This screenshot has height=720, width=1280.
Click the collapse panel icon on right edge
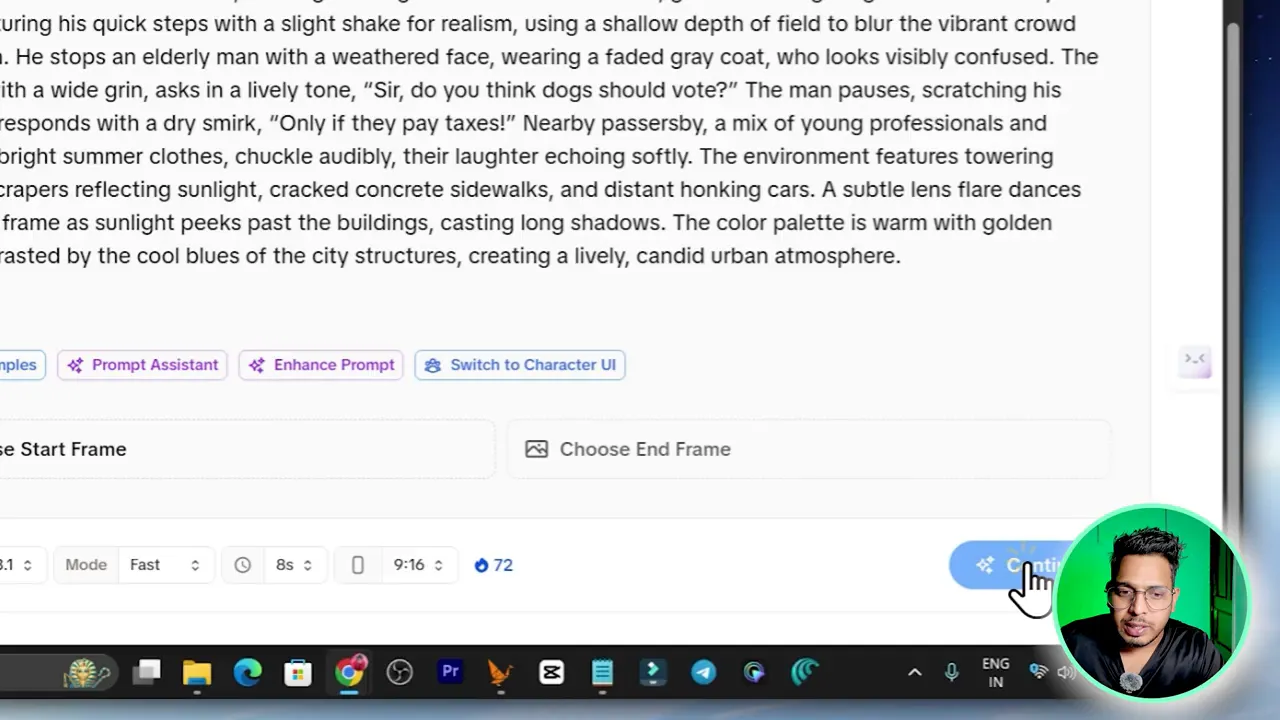tap(1195, 359)
